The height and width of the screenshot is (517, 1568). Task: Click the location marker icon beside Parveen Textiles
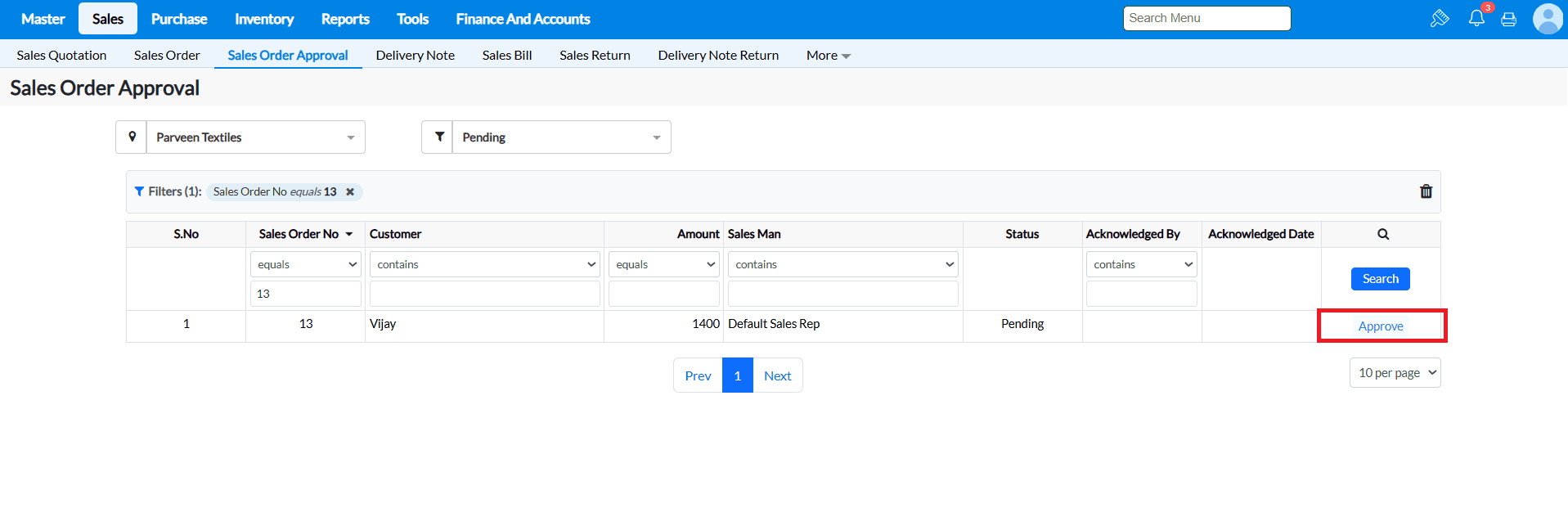click(132, 137)
